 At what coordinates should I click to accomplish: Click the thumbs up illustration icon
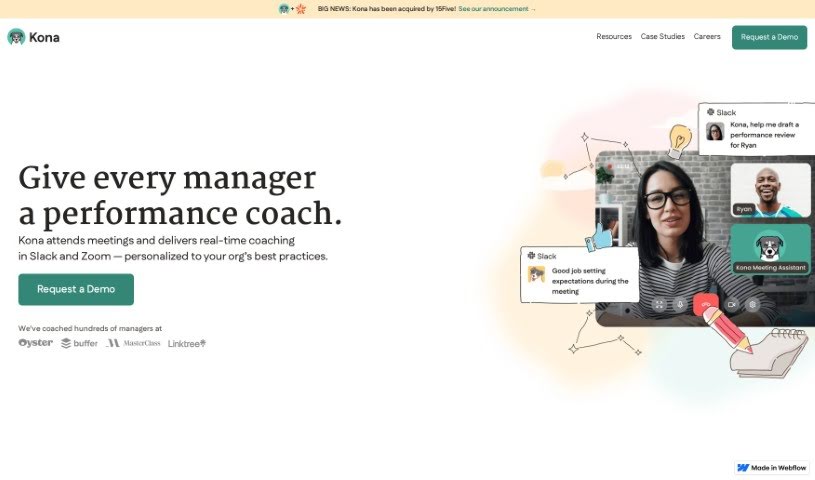598,238
